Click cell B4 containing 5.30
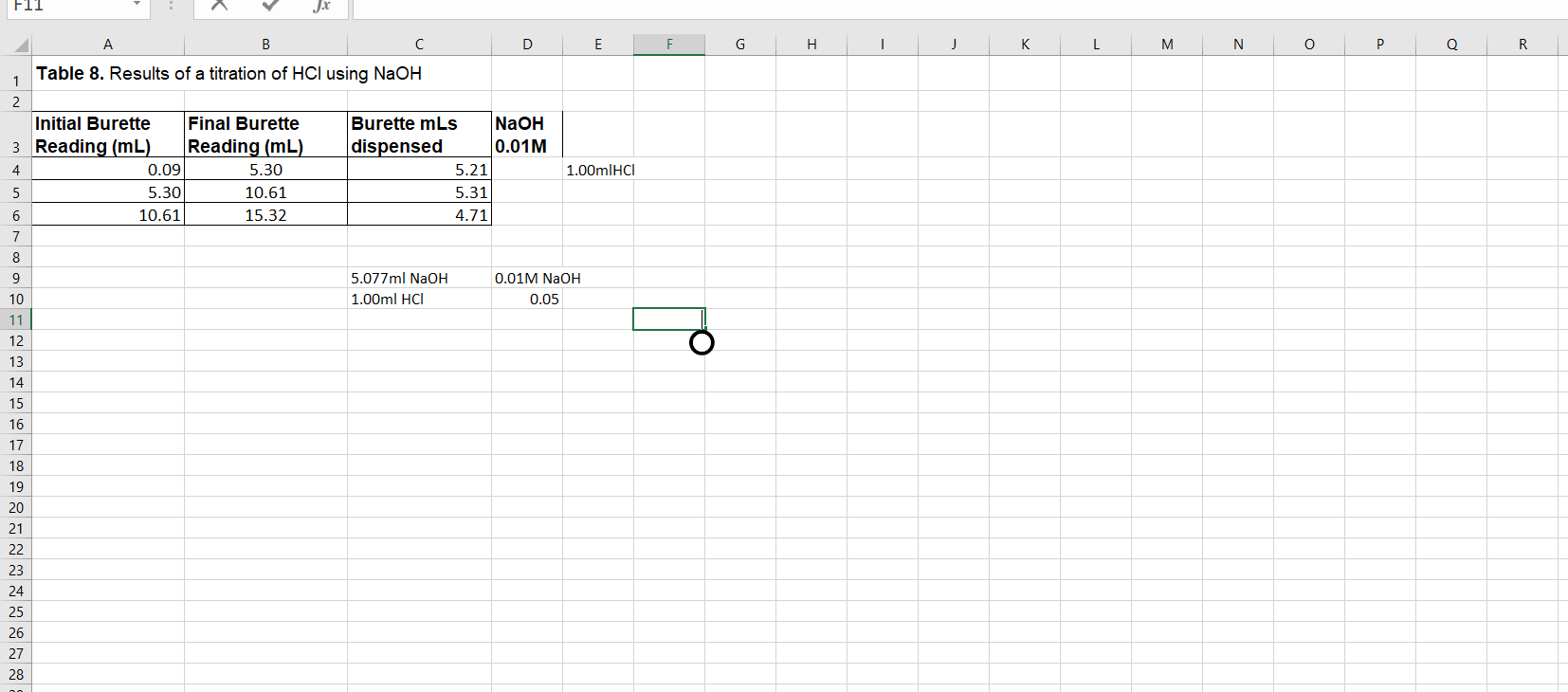Viewport: 1568px width, 692px height. tap(265, 169)
